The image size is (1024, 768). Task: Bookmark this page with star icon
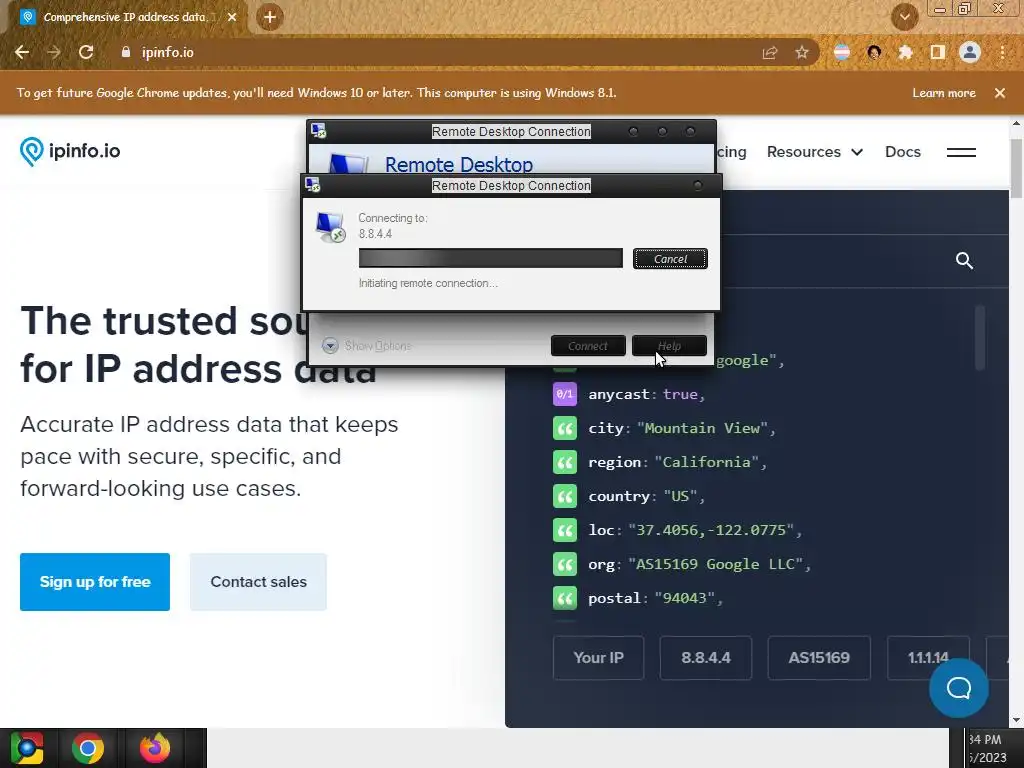coord(802,52)
